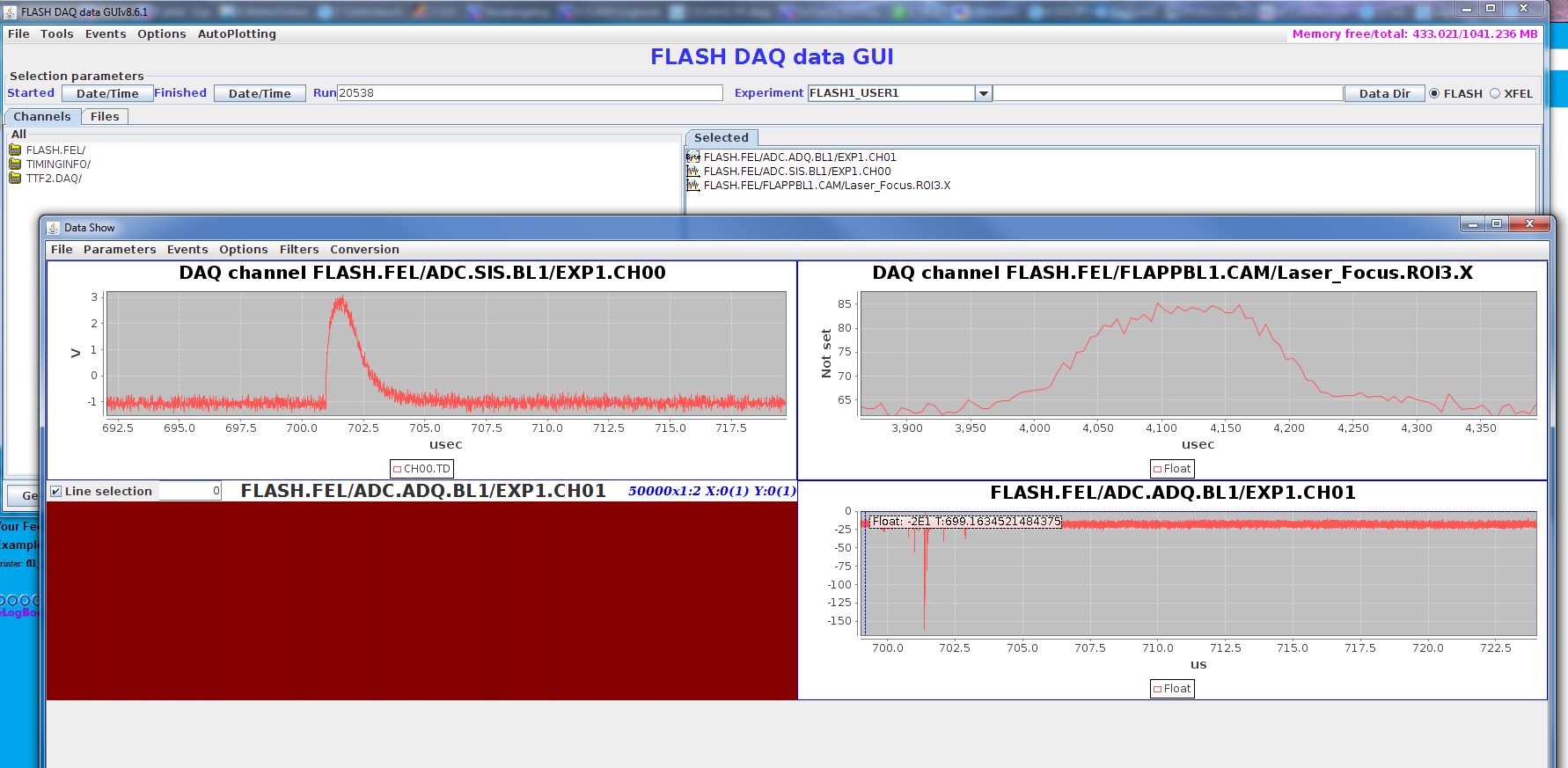Switch to the Channels tab
1568x768 pixels.
point(42,116)
